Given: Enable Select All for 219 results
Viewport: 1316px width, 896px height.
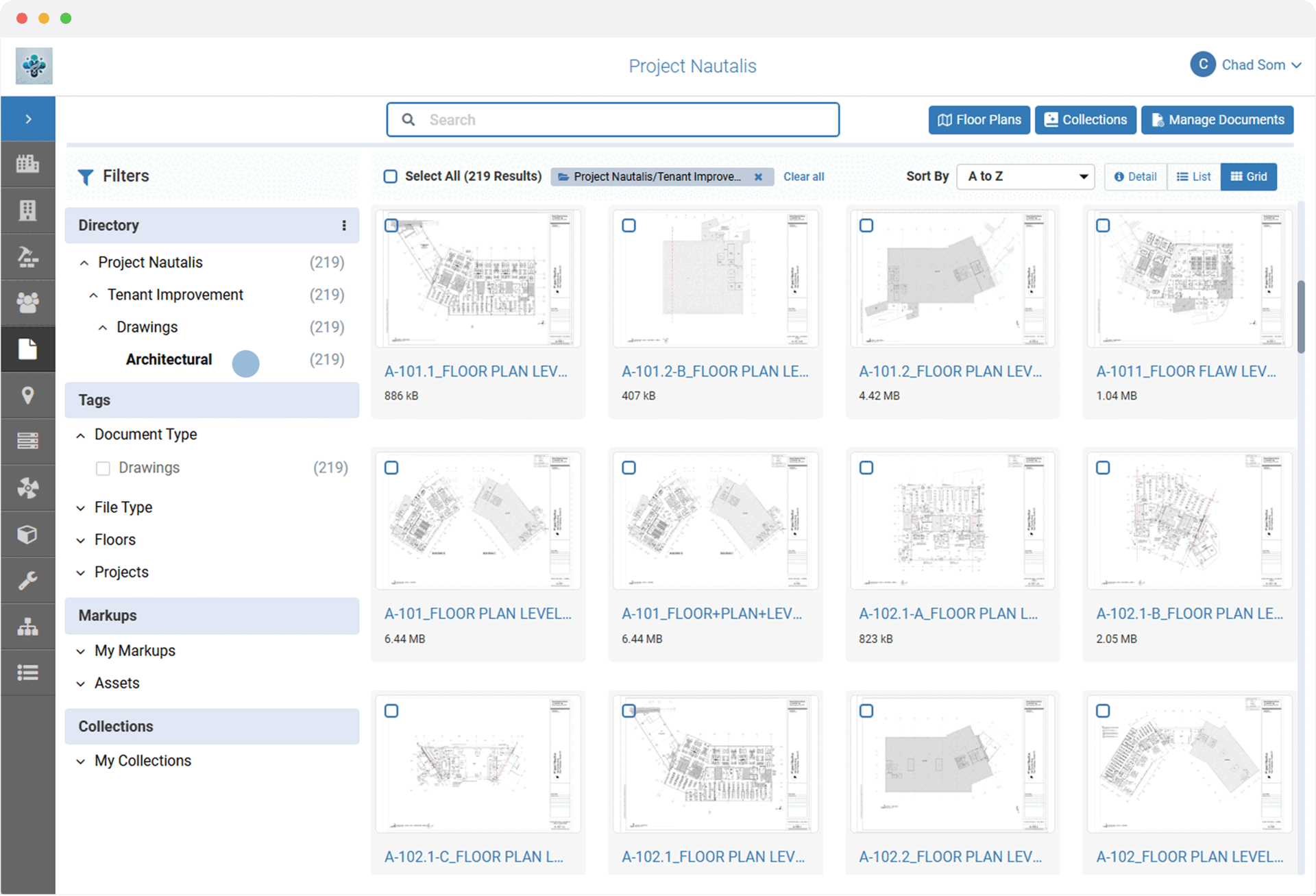Looking at the screenshot, I should click(390, 176).
